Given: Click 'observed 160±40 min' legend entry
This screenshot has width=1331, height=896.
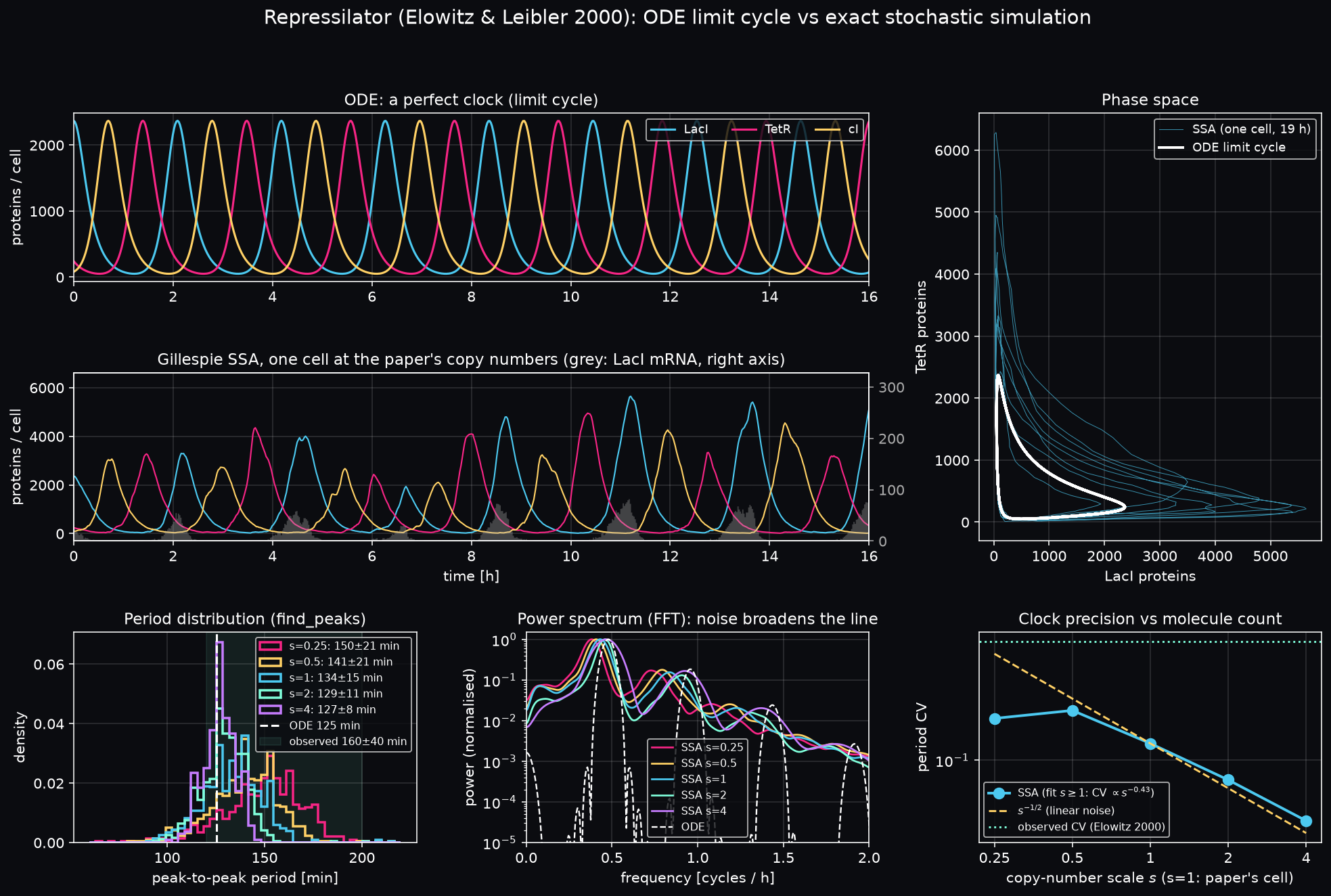Looking at the screenshot, I should 334,741.
